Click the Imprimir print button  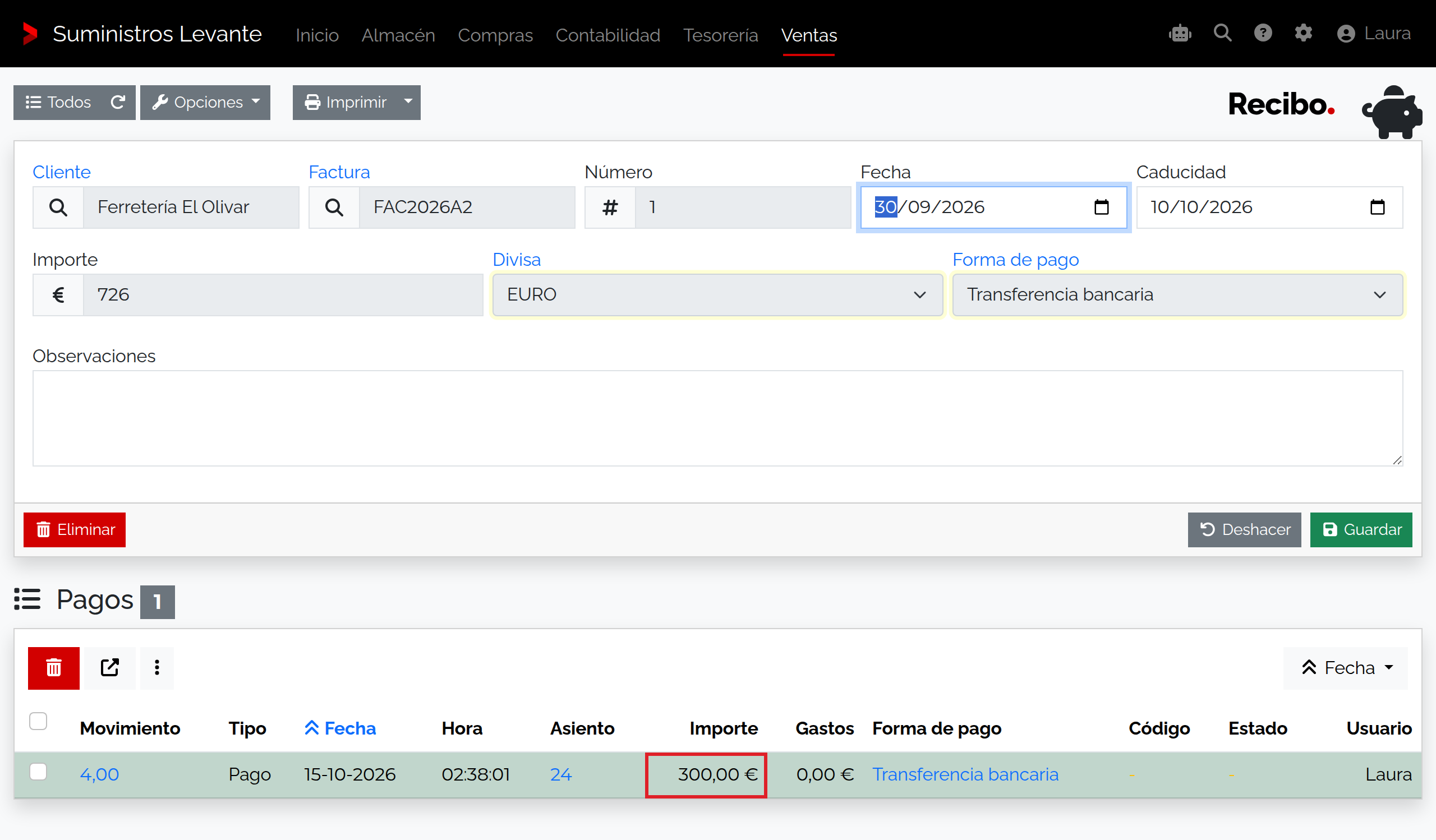coord(346,103)
